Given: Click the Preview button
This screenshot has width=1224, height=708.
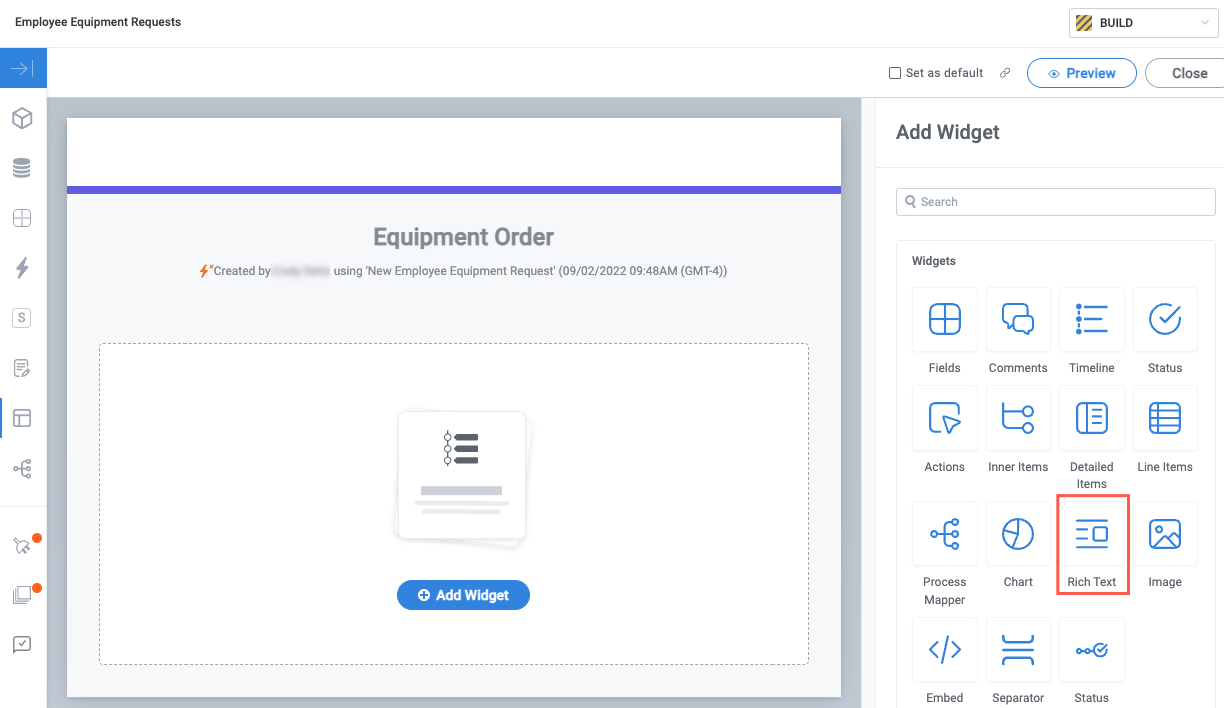Looking at the screenshot, I should pos(1081,73).
